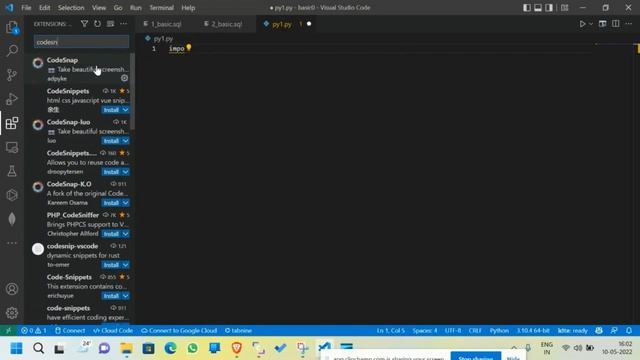This screenshot has width=640, height=360.
Task: Click Connect to Google Cloud status item
Action: [179, 331]
